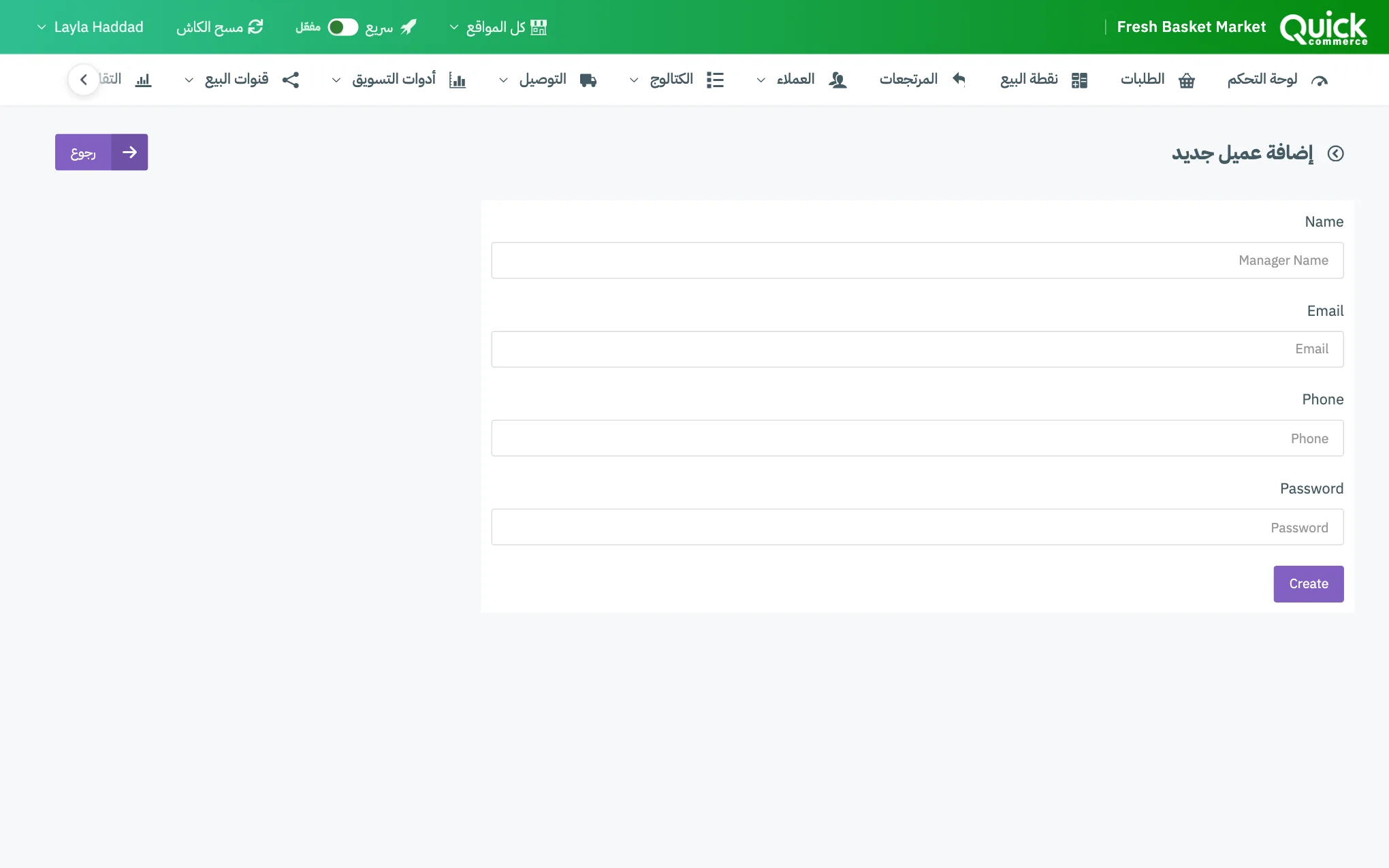1389x868 pixels.
Task: Click the customers person icon
Action: pyautogui.click(x=837, y=80)
